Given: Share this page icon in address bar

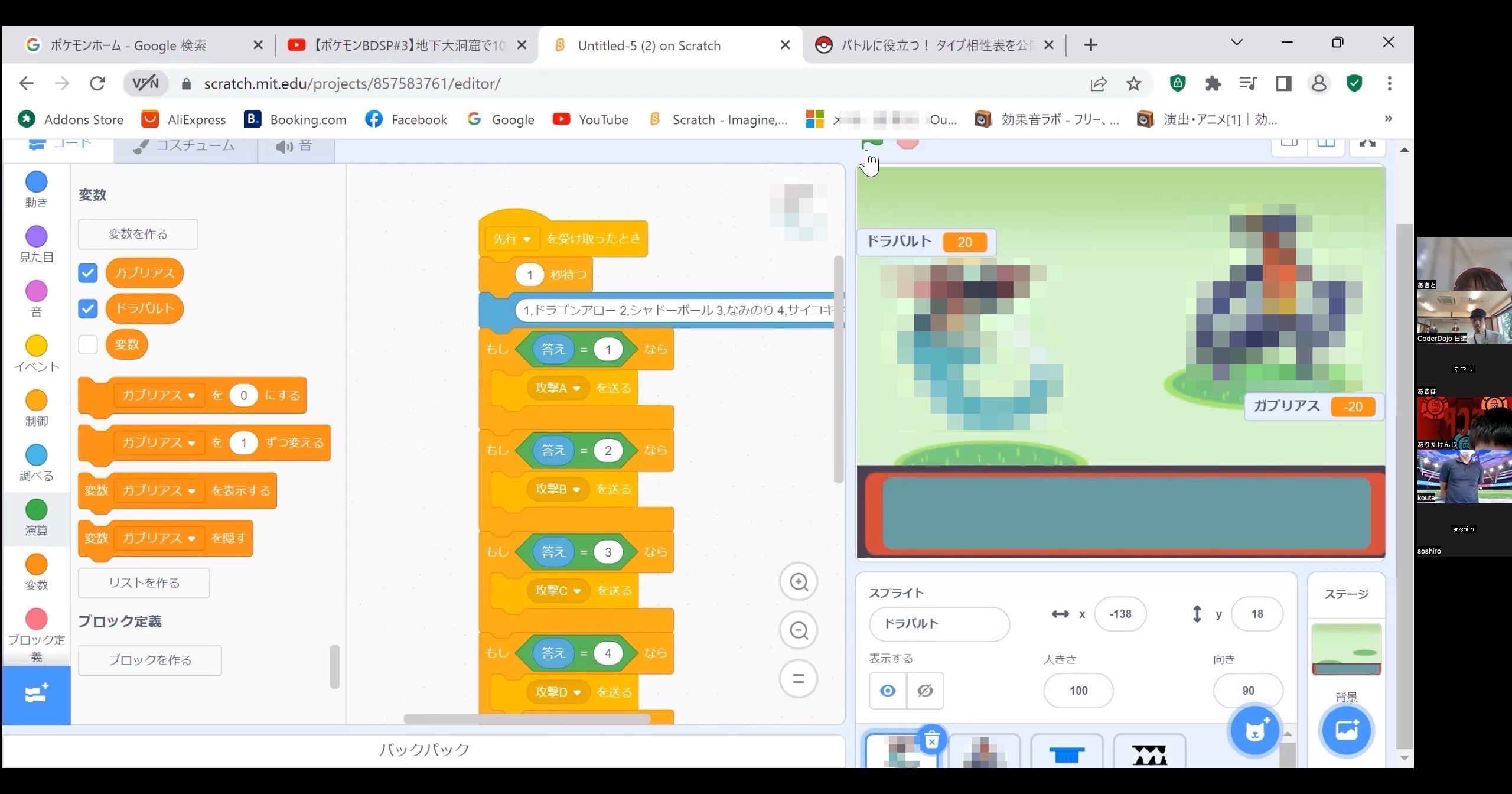Looking at the screenshot, I should (x=1099, y=83).
